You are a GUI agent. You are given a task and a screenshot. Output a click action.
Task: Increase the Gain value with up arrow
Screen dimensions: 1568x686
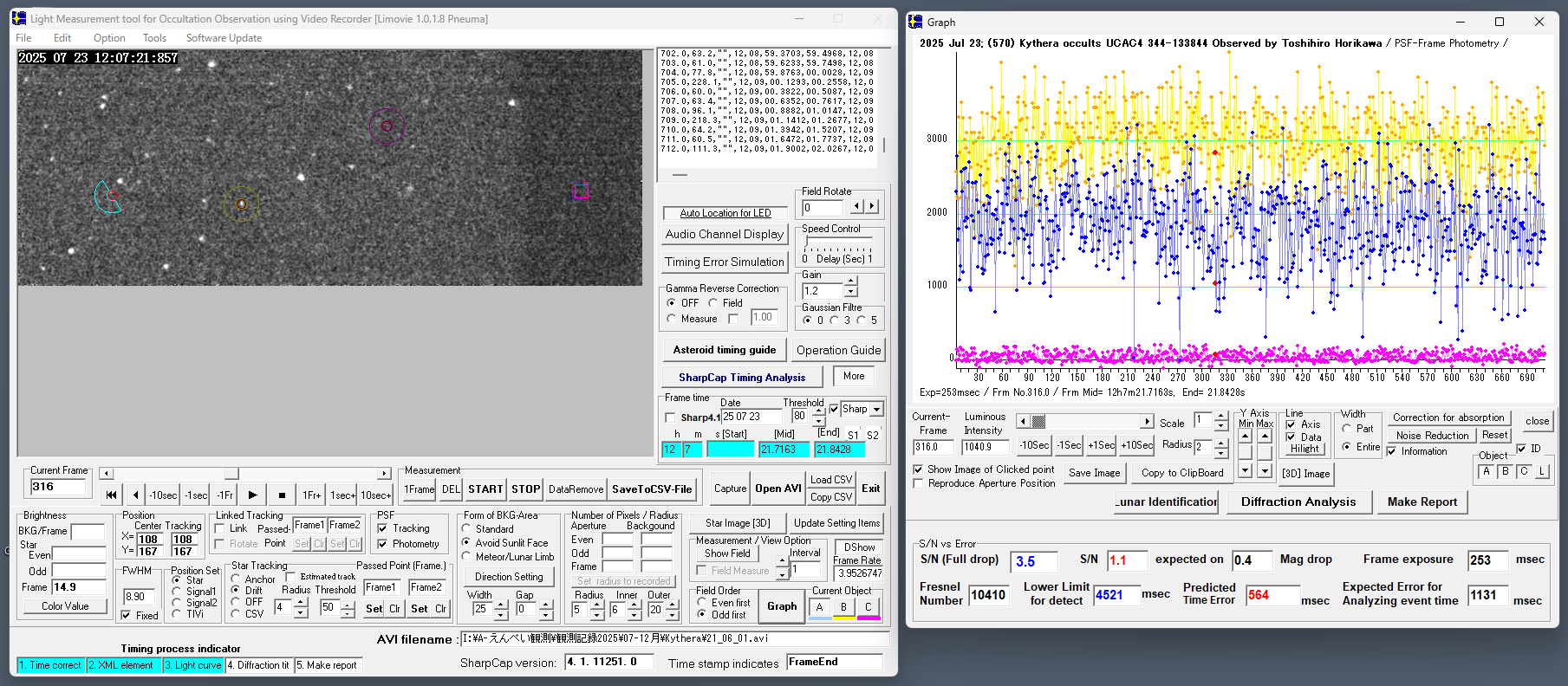pyautogui.click(x=851, y=282)
